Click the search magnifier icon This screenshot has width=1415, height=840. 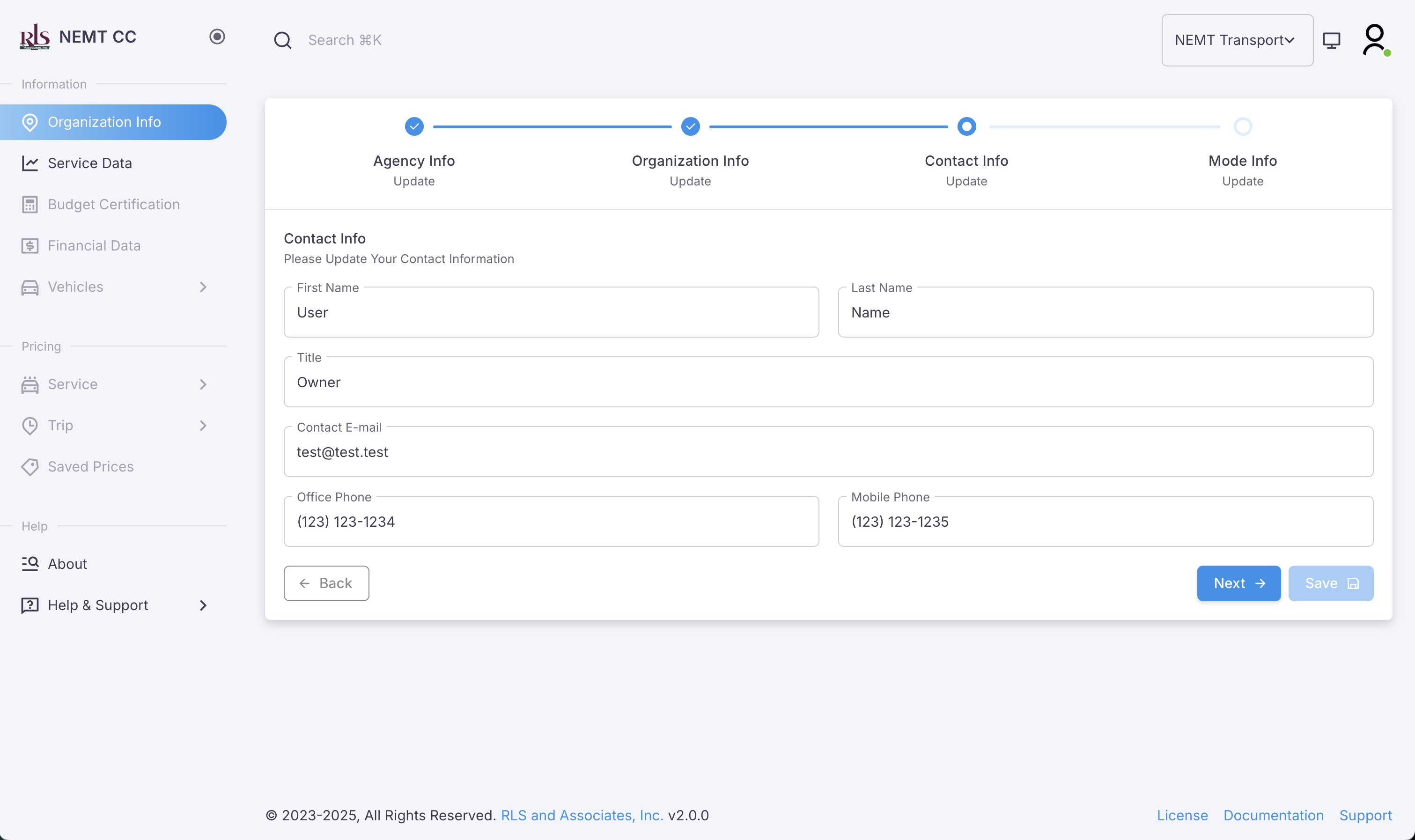click(x=282, y=40)
